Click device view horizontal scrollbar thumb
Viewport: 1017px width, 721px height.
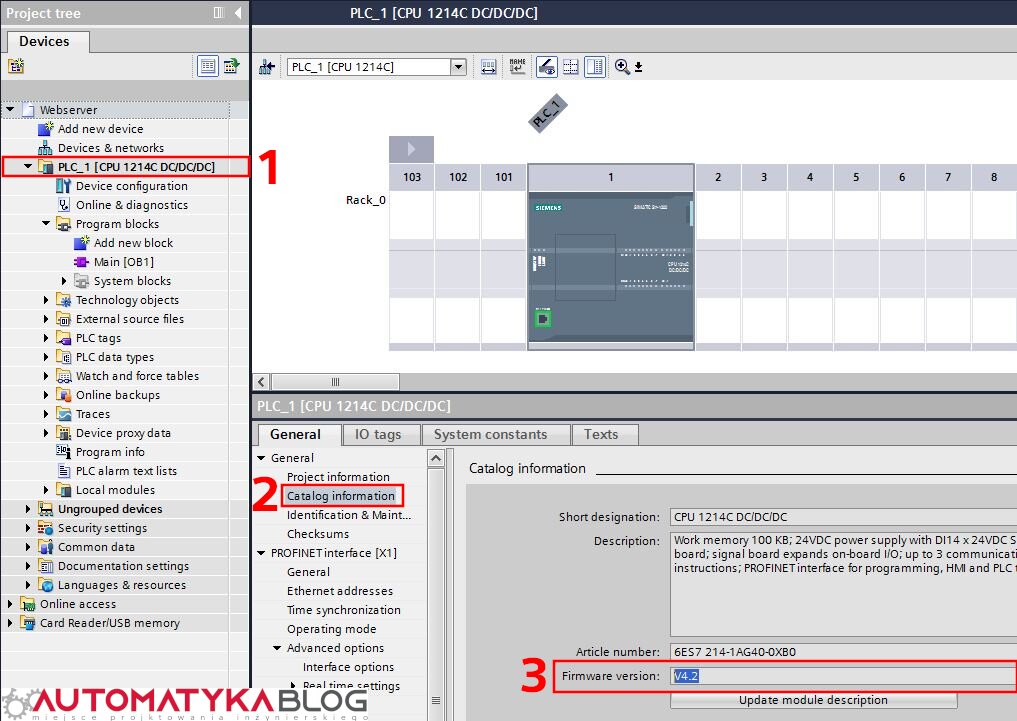point(335,382)
